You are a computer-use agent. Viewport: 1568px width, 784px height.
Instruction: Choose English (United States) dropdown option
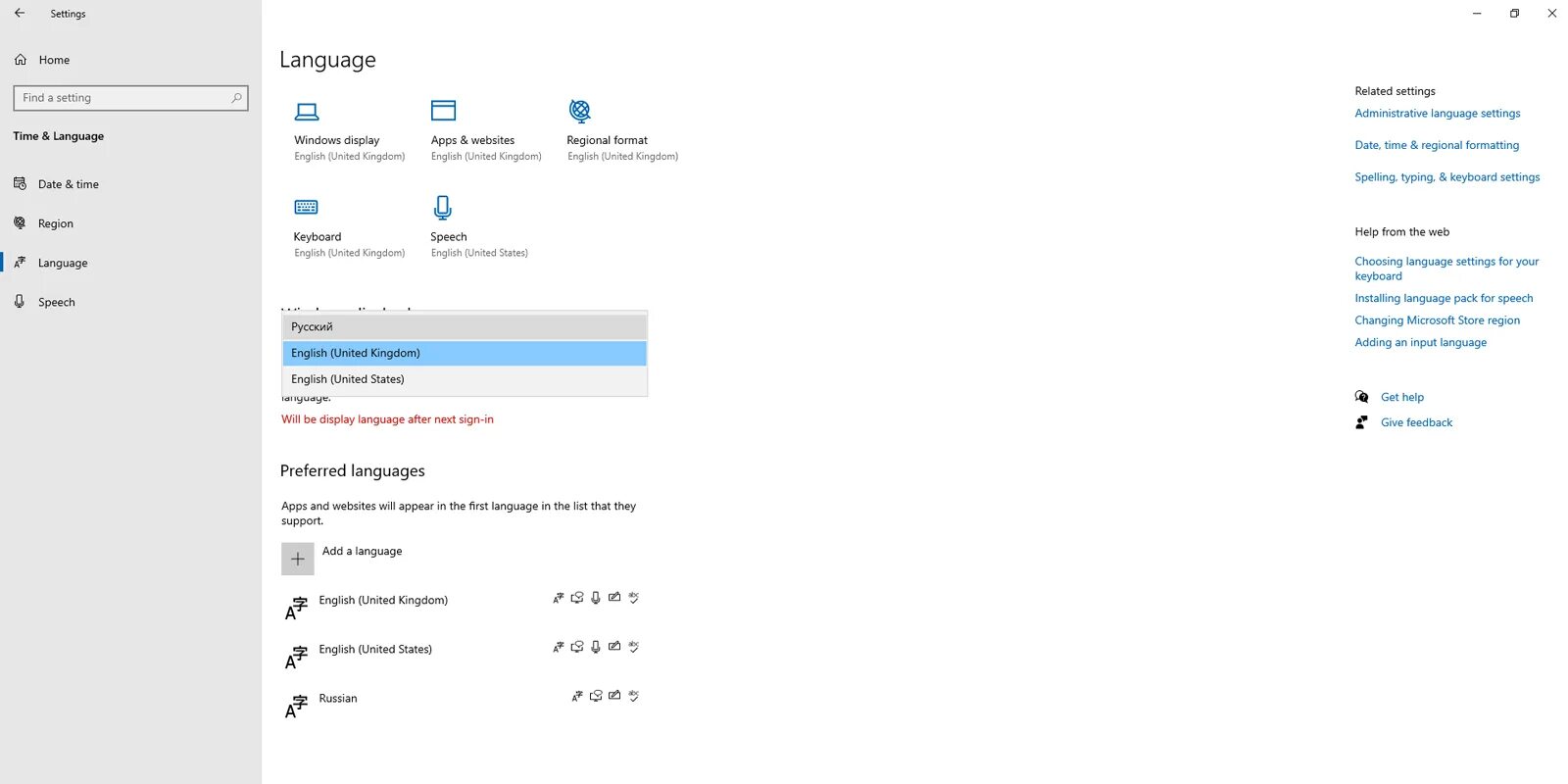click(x=465, y=379)
